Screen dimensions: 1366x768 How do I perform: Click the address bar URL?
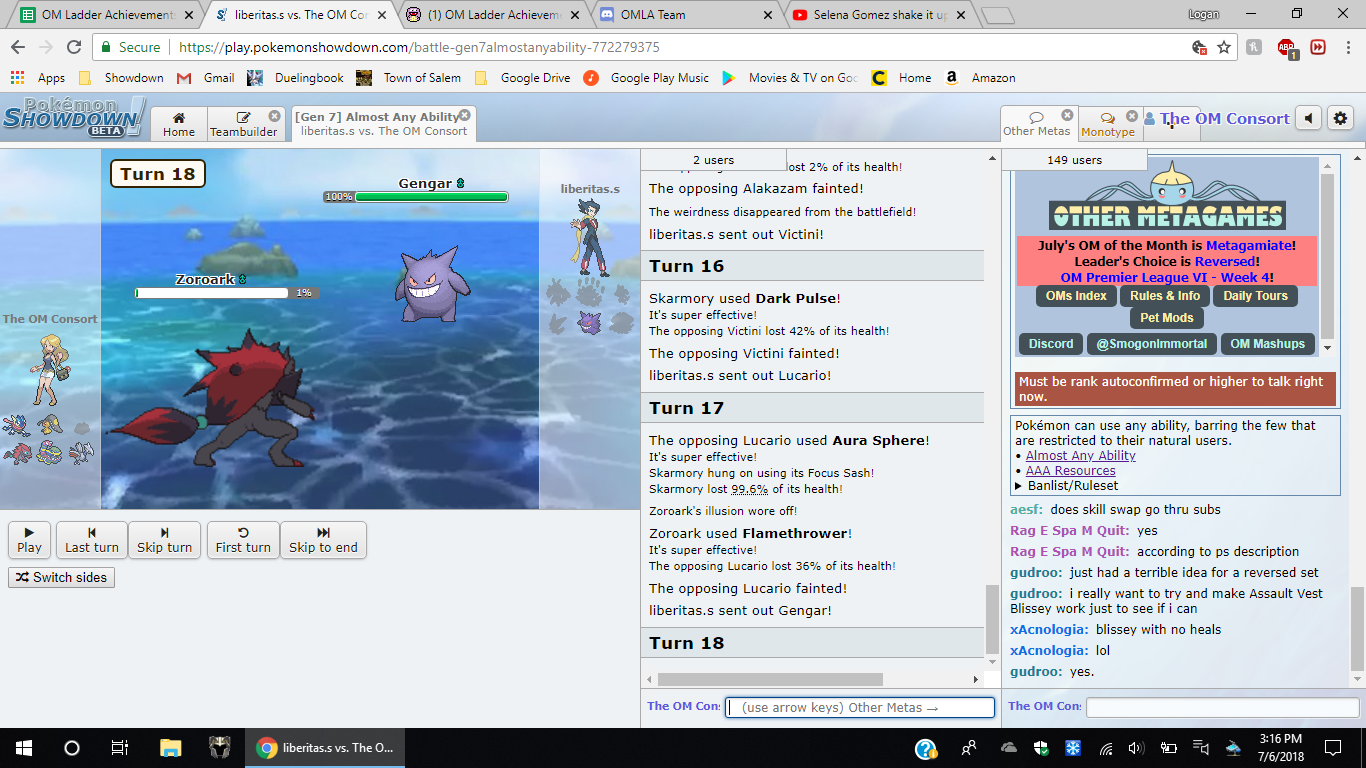(419, 47)
